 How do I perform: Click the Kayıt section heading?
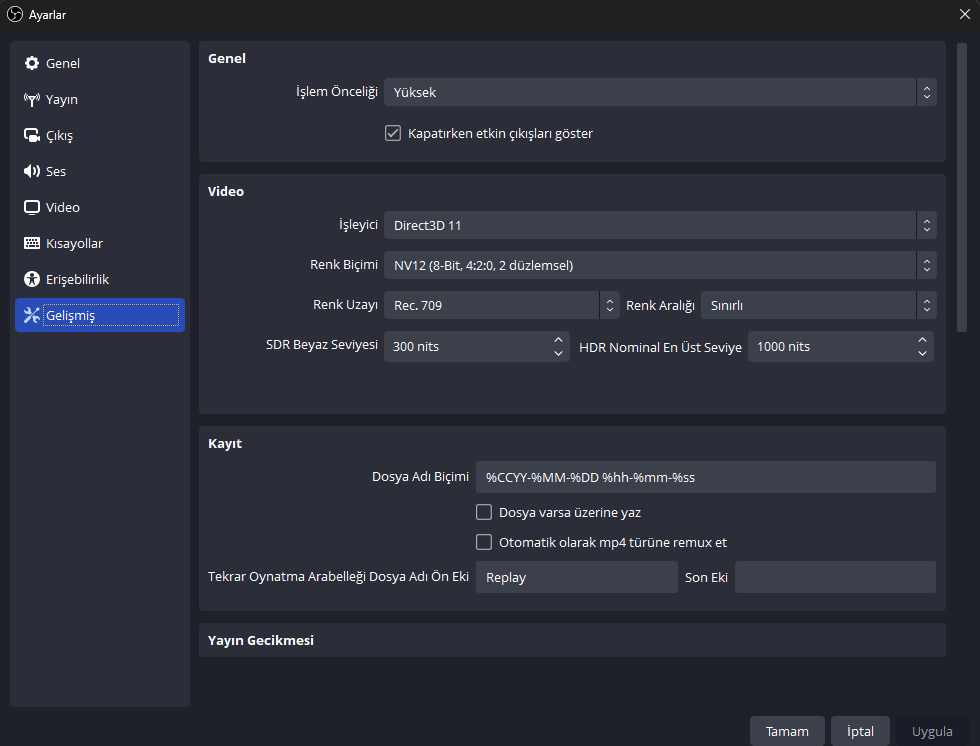[x=225, y=443]
